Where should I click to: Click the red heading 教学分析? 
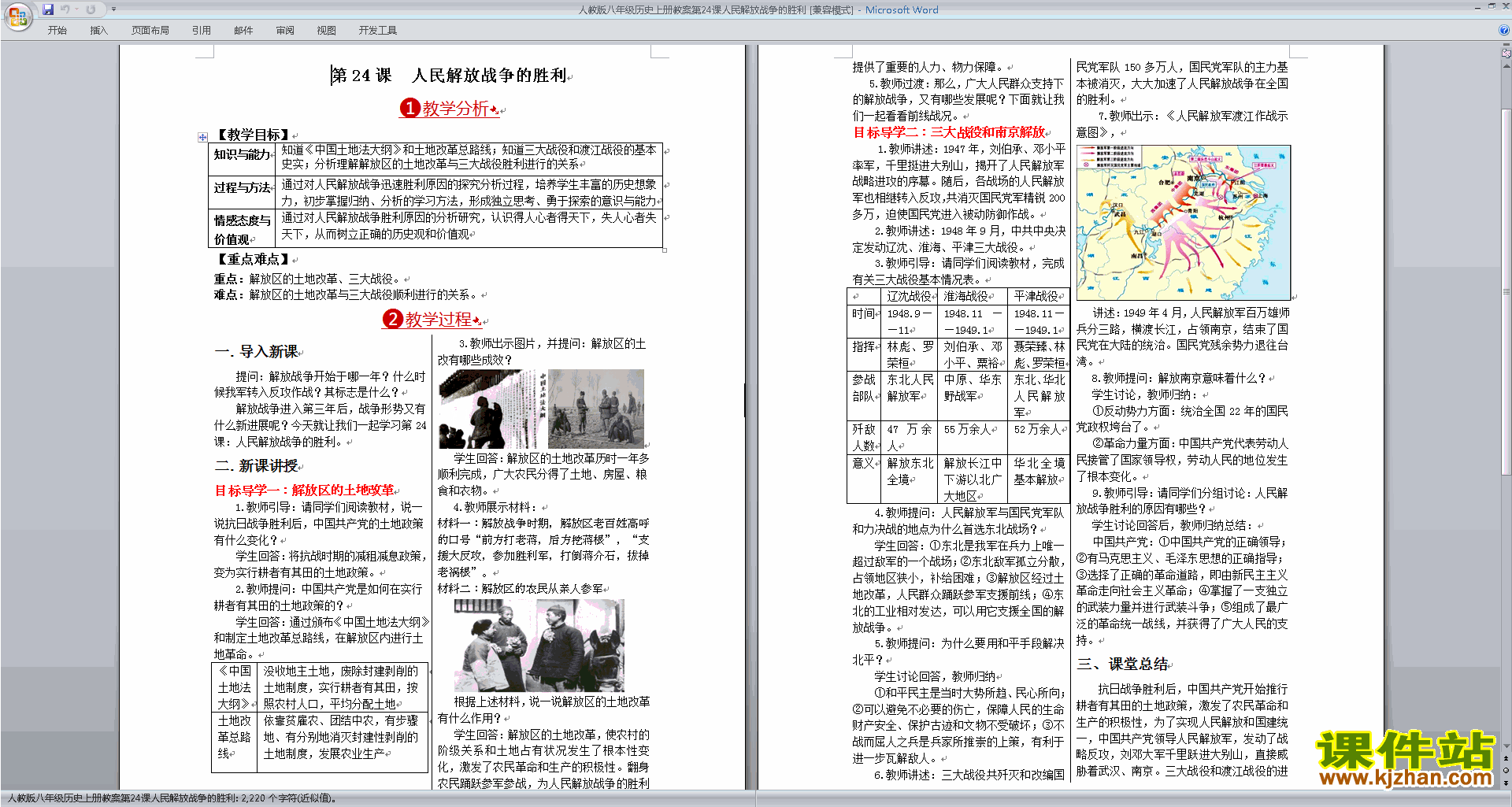(455, 109)
